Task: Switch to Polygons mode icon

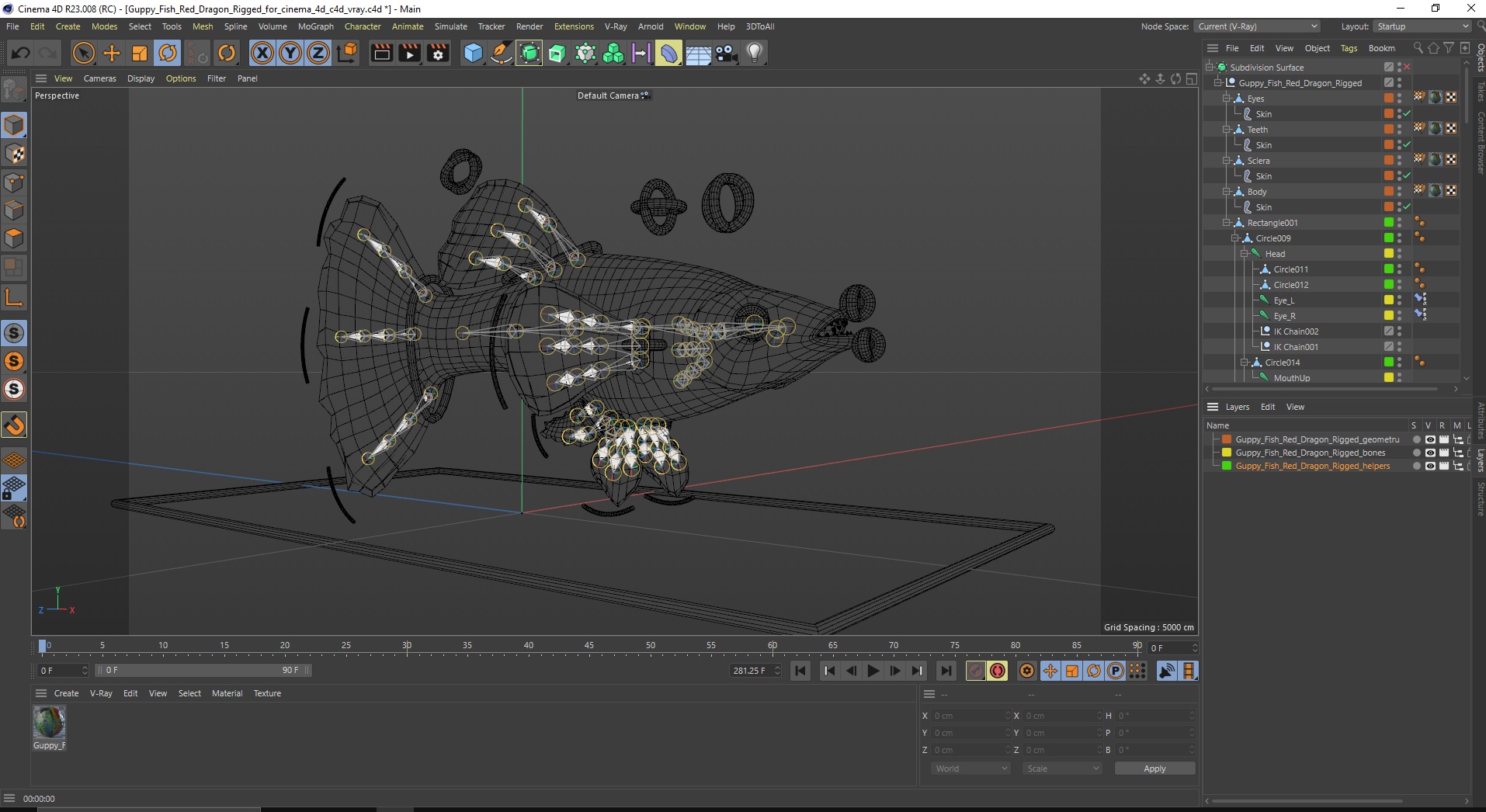Action: (x=14, y=238)
